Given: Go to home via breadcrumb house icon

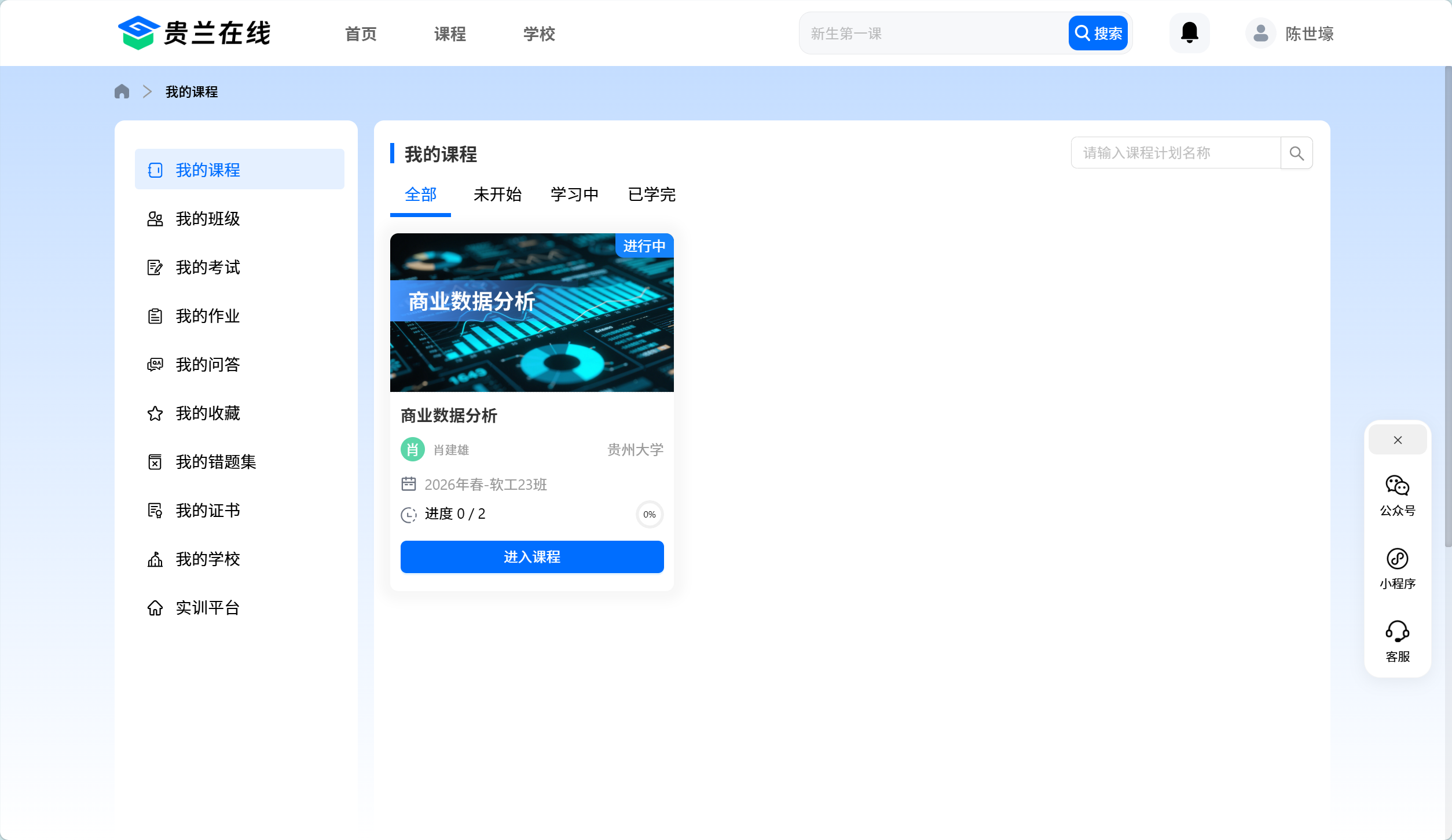Looking at the screenshot, I should (122, 91).
